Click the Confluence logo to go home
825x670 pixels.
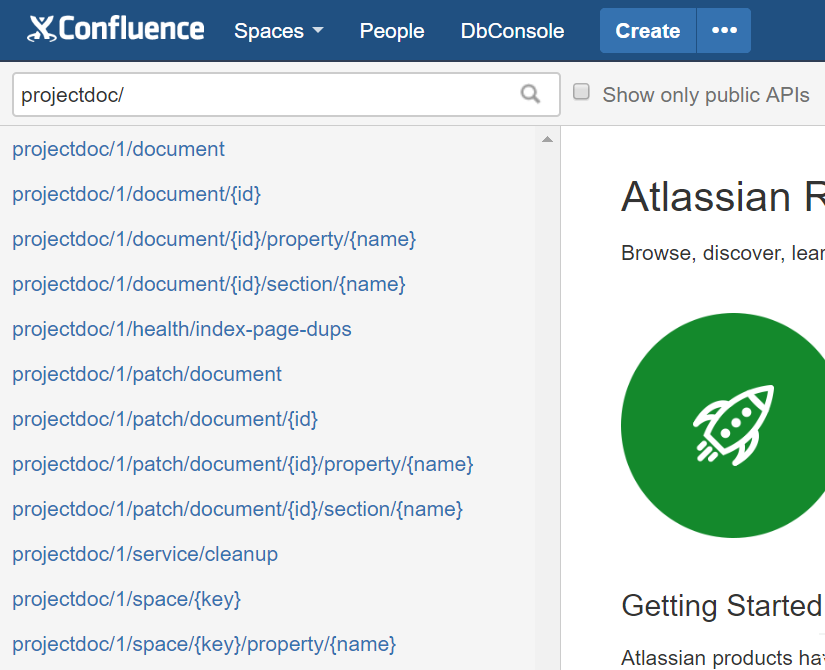[x=113, y=29]
